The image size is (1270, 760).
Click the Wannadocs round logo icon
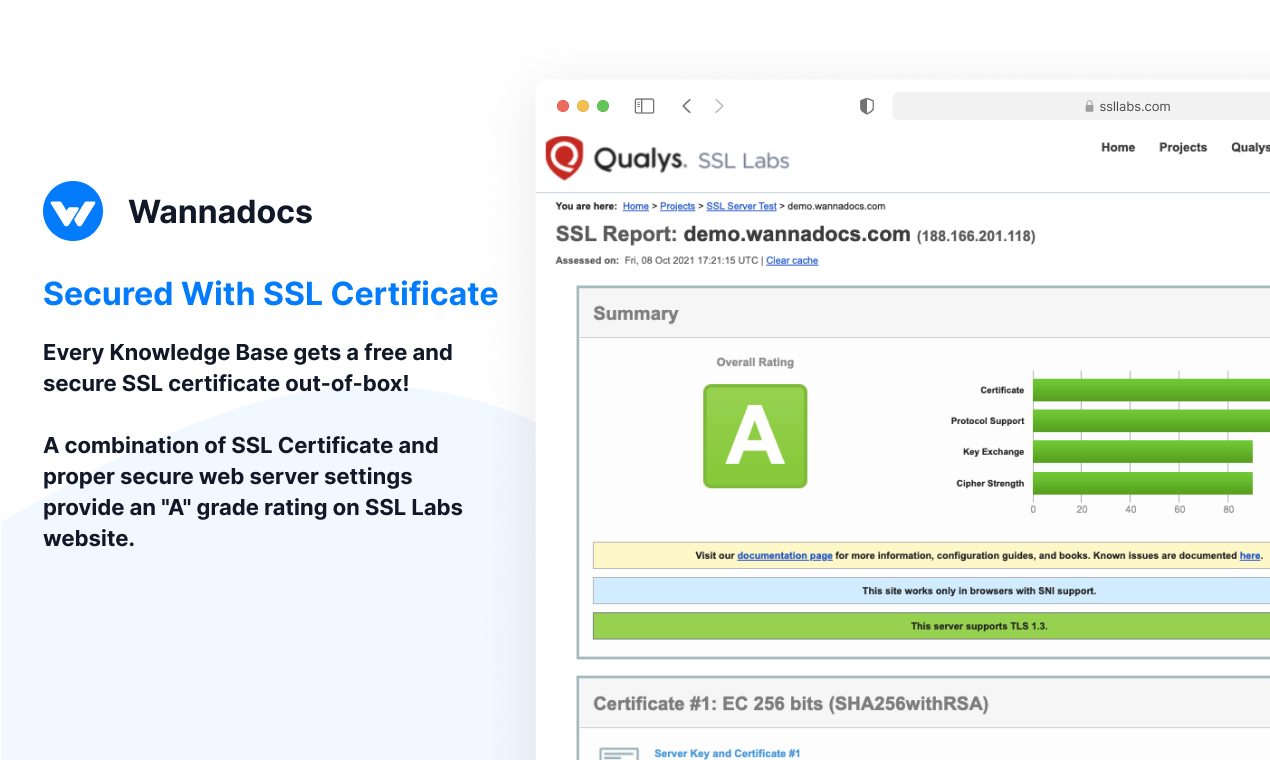(x=73, y=211)
